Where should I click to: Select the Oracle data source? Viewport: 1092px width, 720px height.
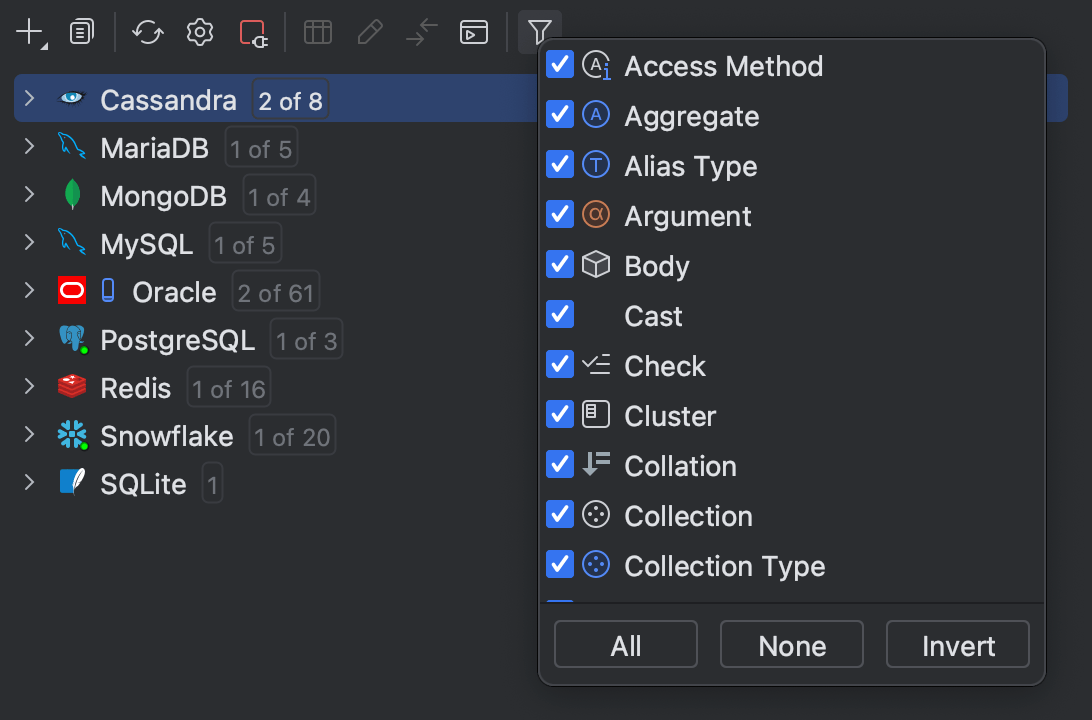pos(174,291)
